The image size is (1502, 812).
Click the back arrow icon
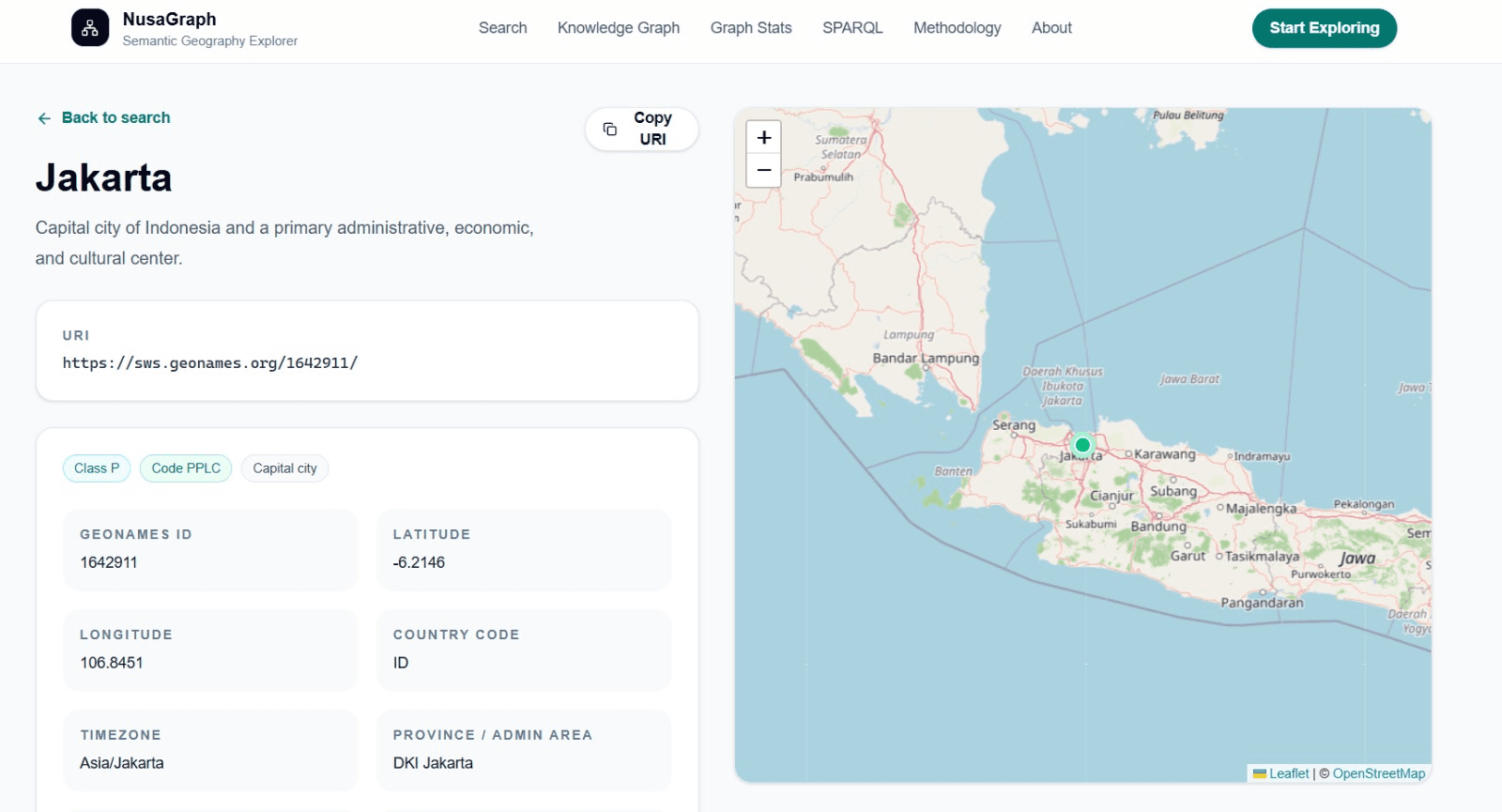(44, 118)
